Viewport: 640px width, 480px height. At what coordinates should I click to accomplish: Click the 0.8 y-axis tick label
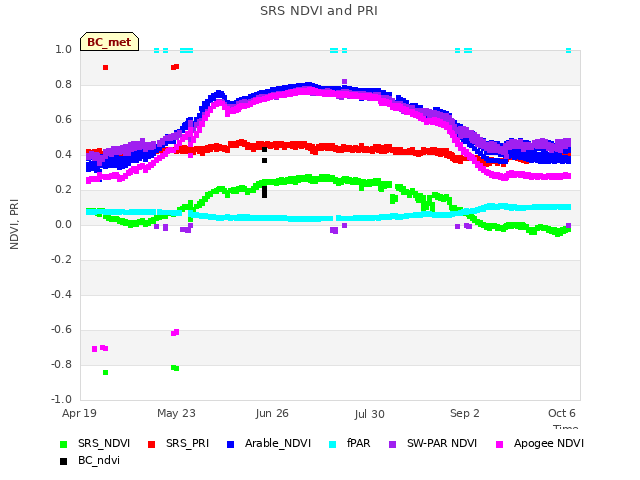(x=63, y=84)
